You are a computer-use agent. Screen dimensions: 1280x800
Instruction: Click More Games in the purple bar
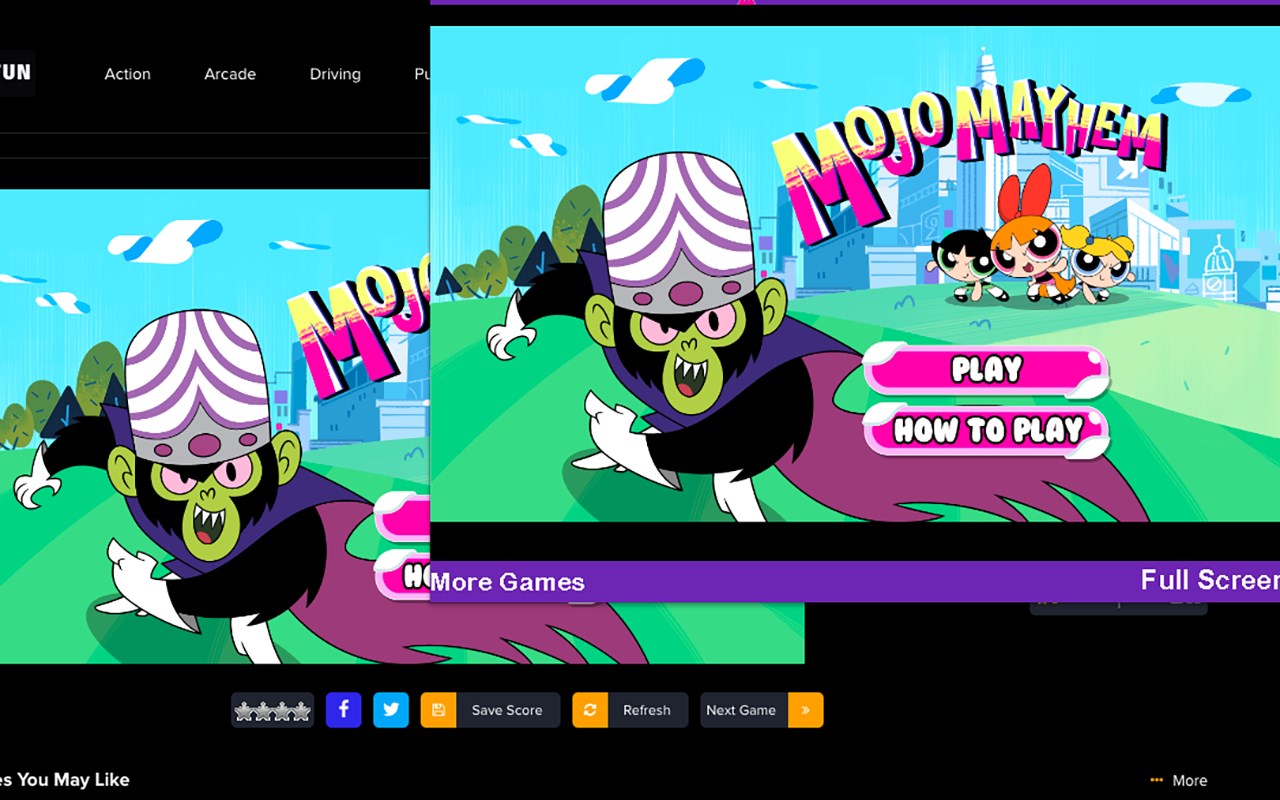pyautogui.click(x=508, y=582)
